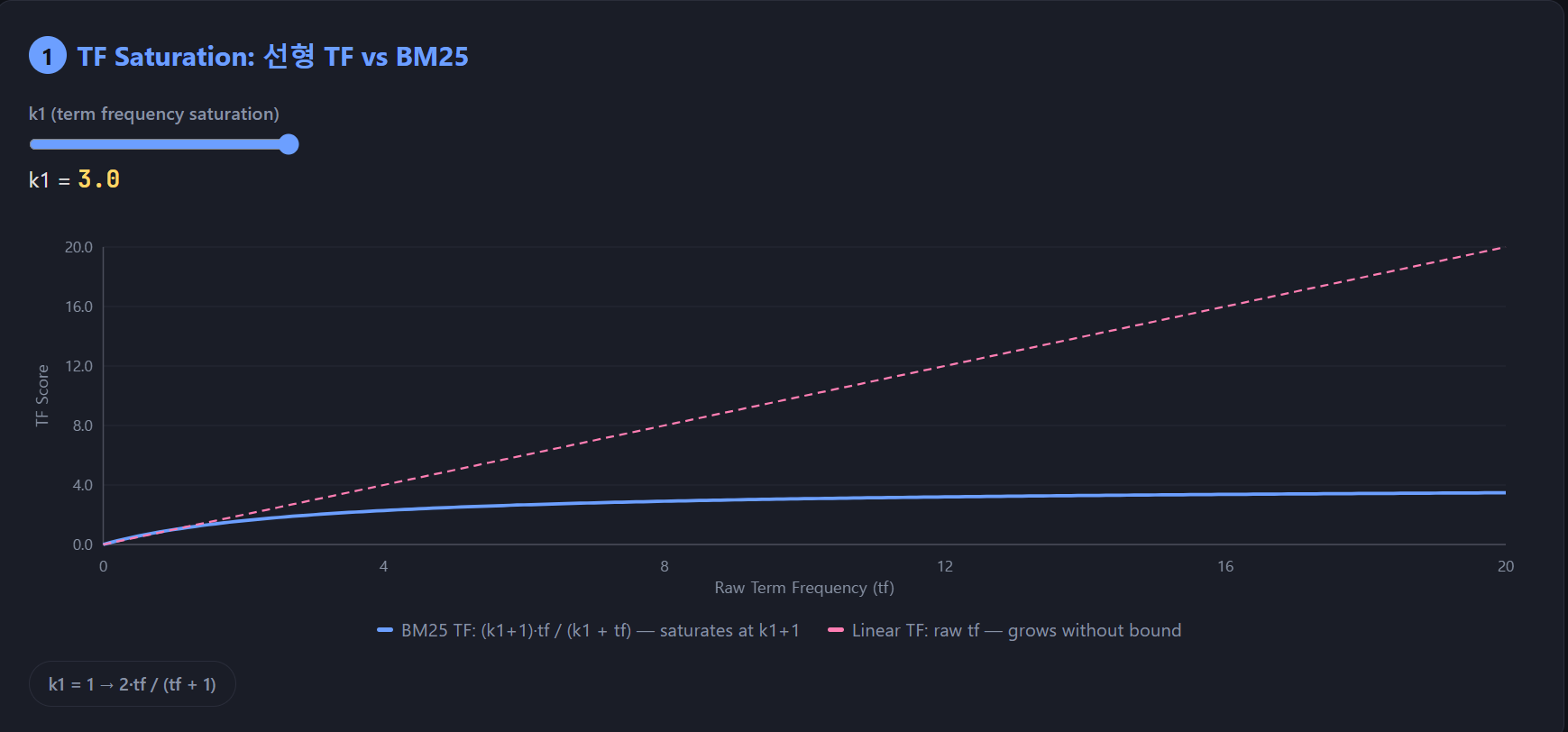Click x-axis tick label 8
The height and width of the screenshot is (732, 1568).
665,566
